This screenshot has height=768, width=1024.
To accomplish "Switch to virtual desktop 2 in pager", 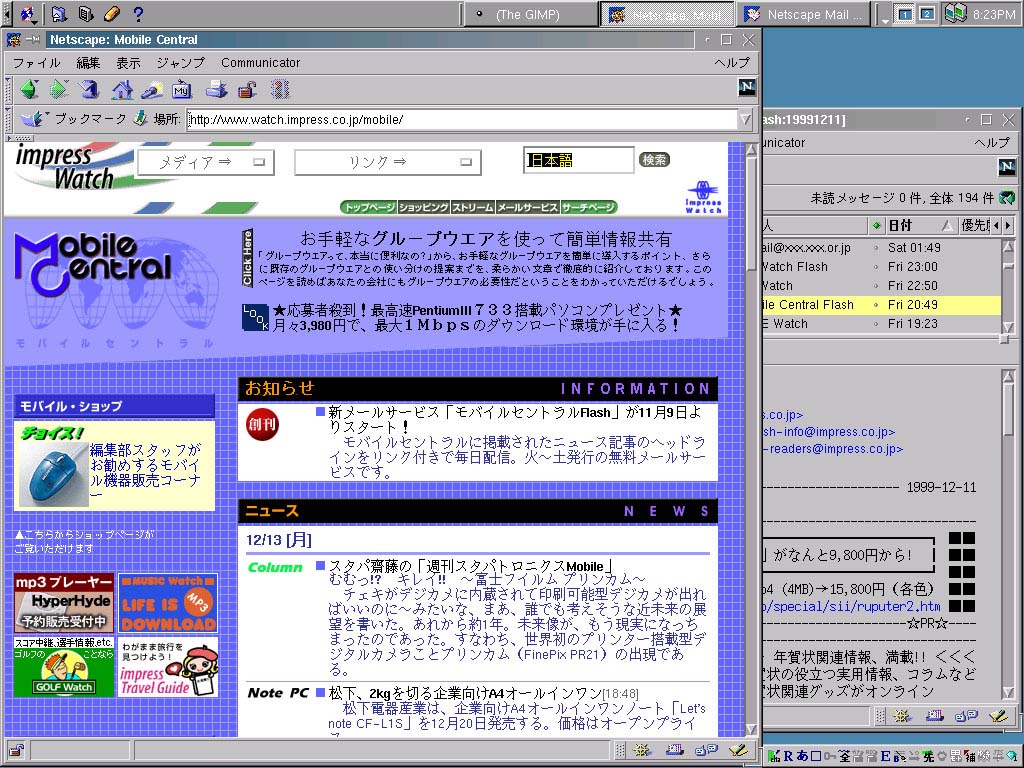I will 927,14.
